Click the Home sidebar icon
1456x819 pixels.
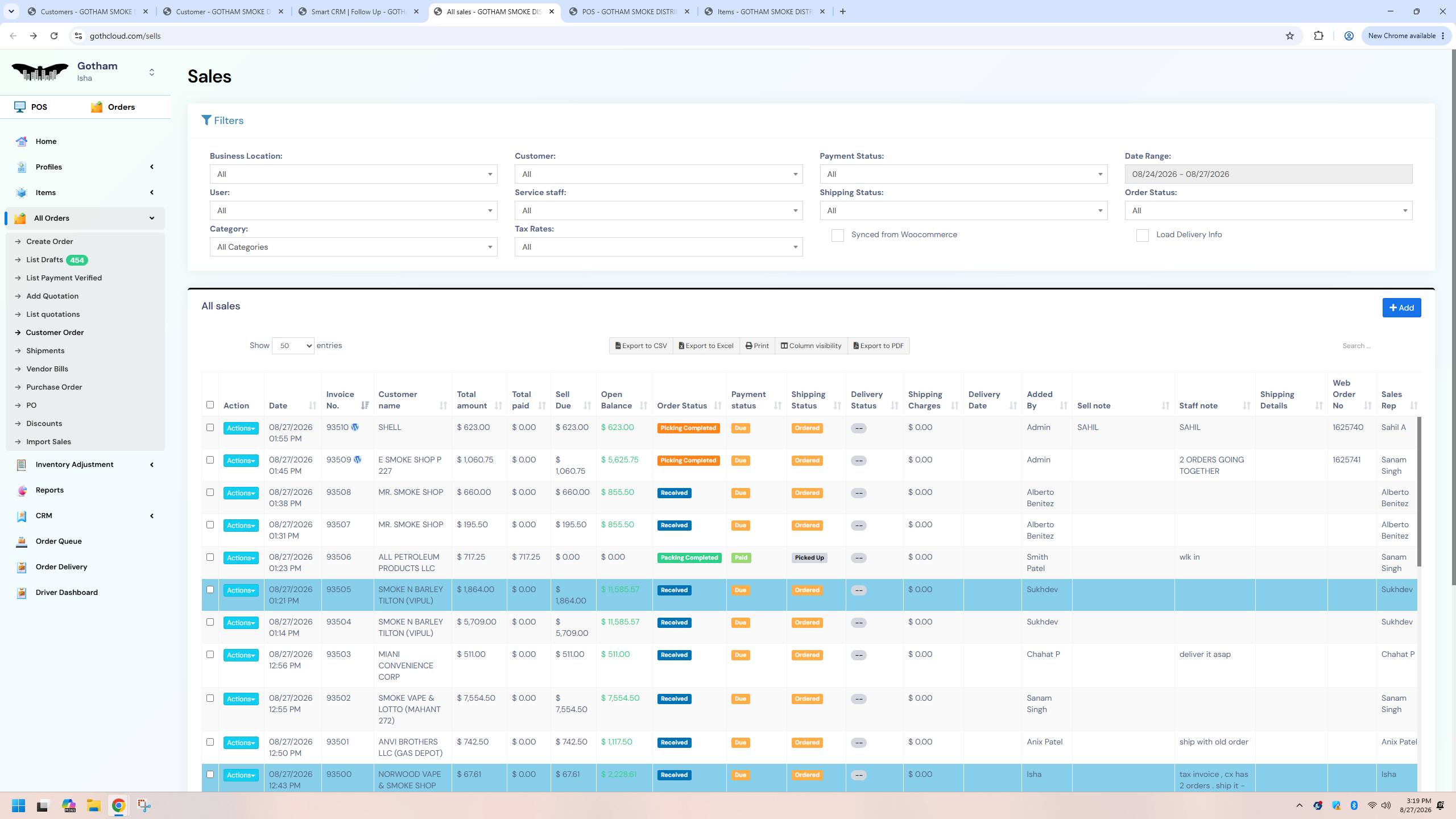[x=22, y=142]
